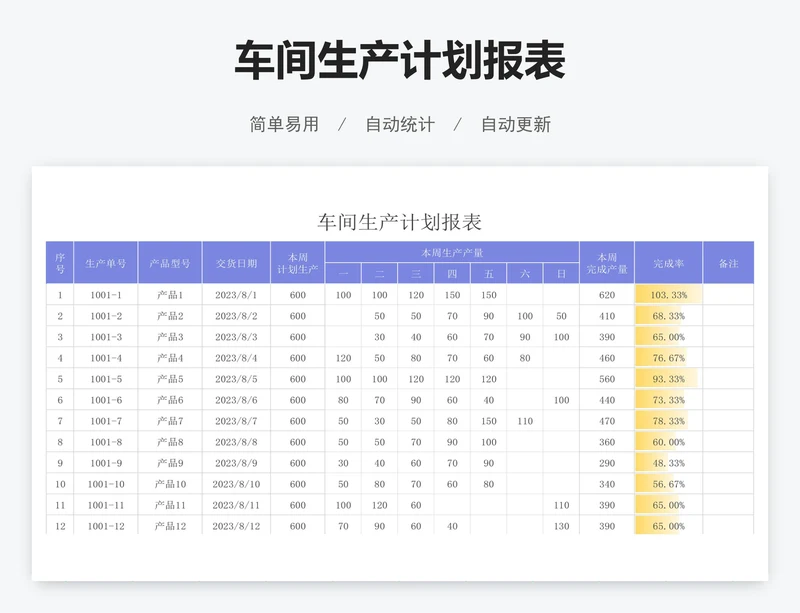Click the weekday header 六
800x613 pixels.
pos(525,274)
